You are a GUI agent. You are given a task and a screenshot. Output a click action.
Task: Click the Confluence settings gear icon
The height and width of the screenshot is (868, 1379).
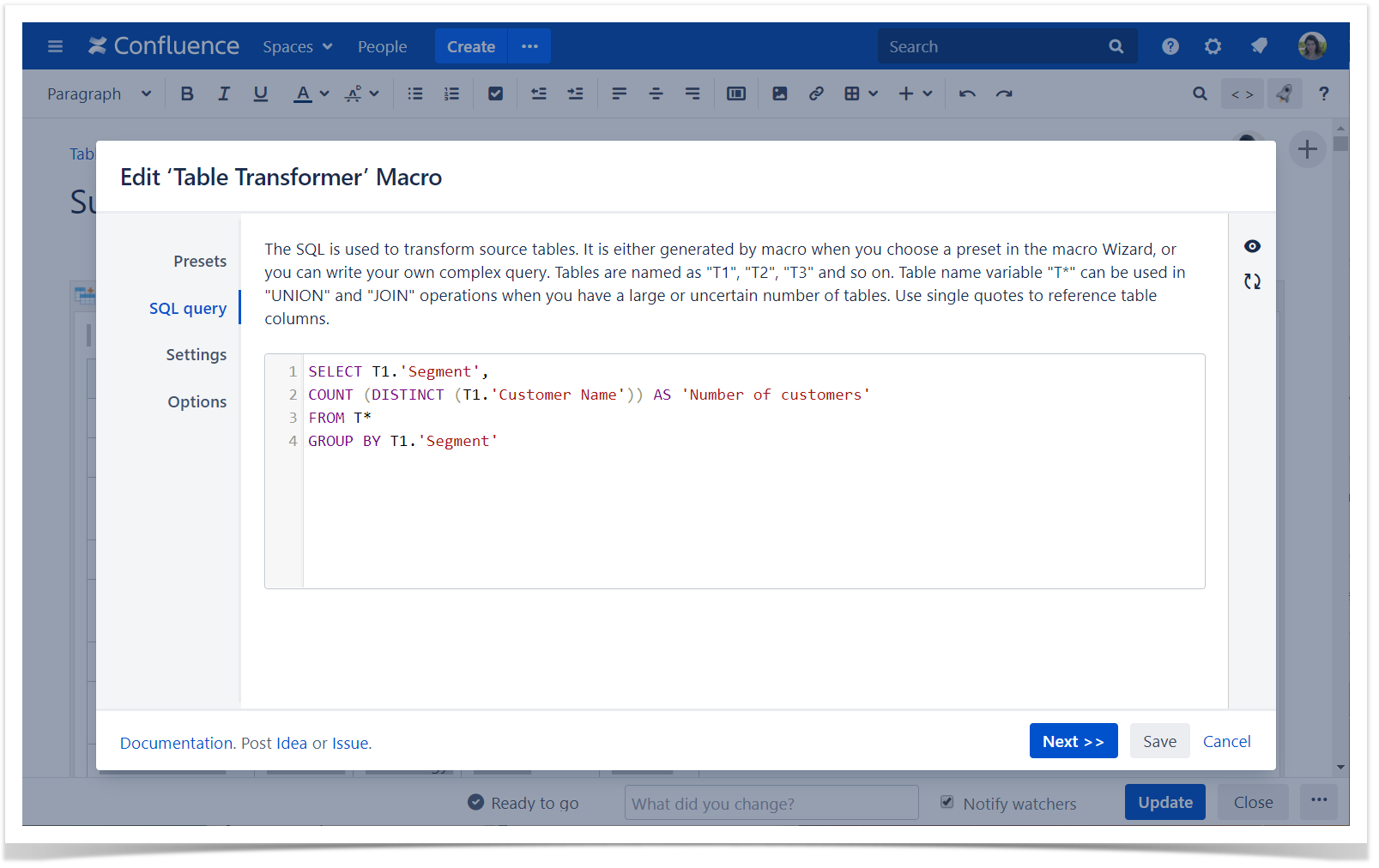coord(1212,46)
